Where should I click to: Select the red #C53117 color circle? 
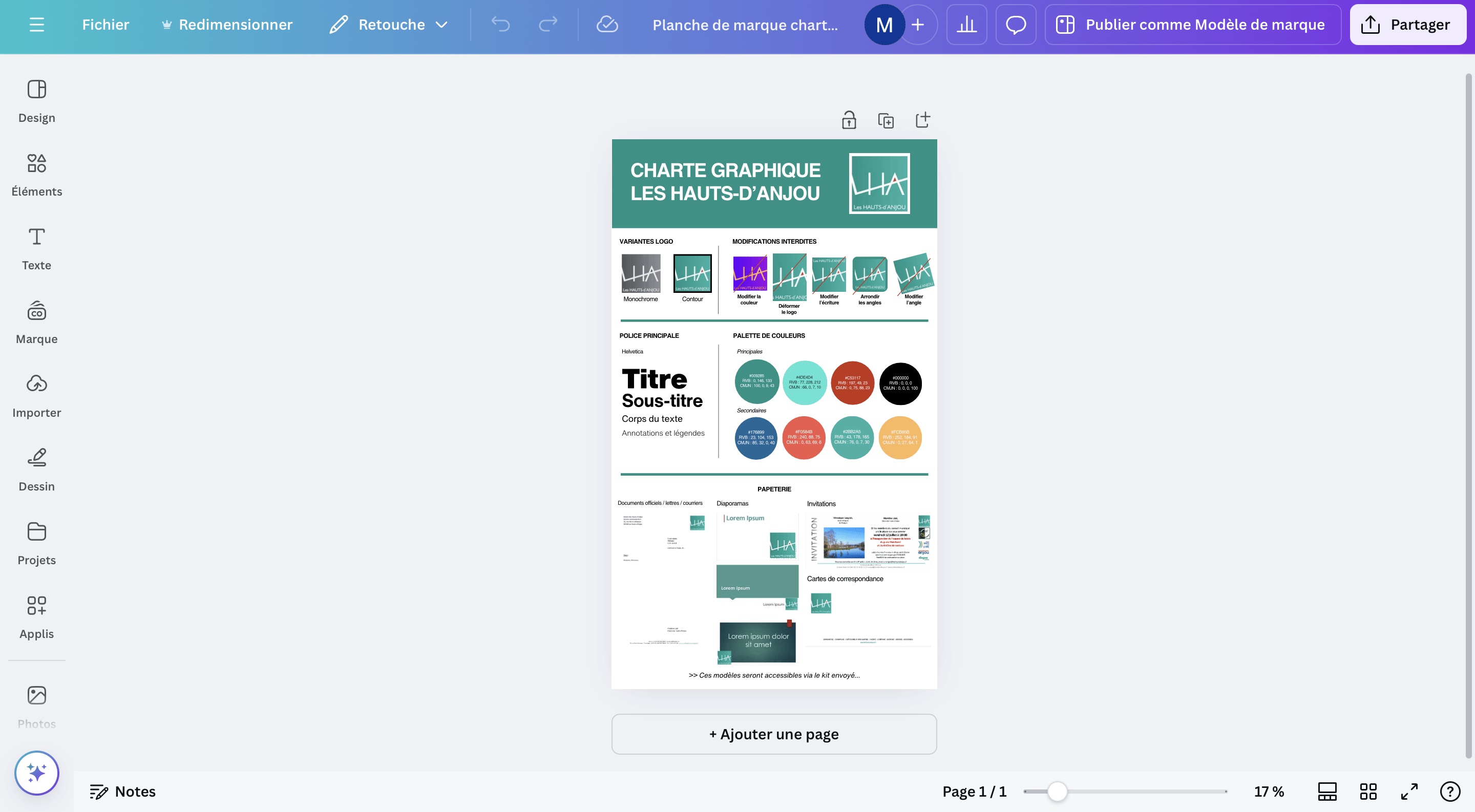[x=852, y=383]
